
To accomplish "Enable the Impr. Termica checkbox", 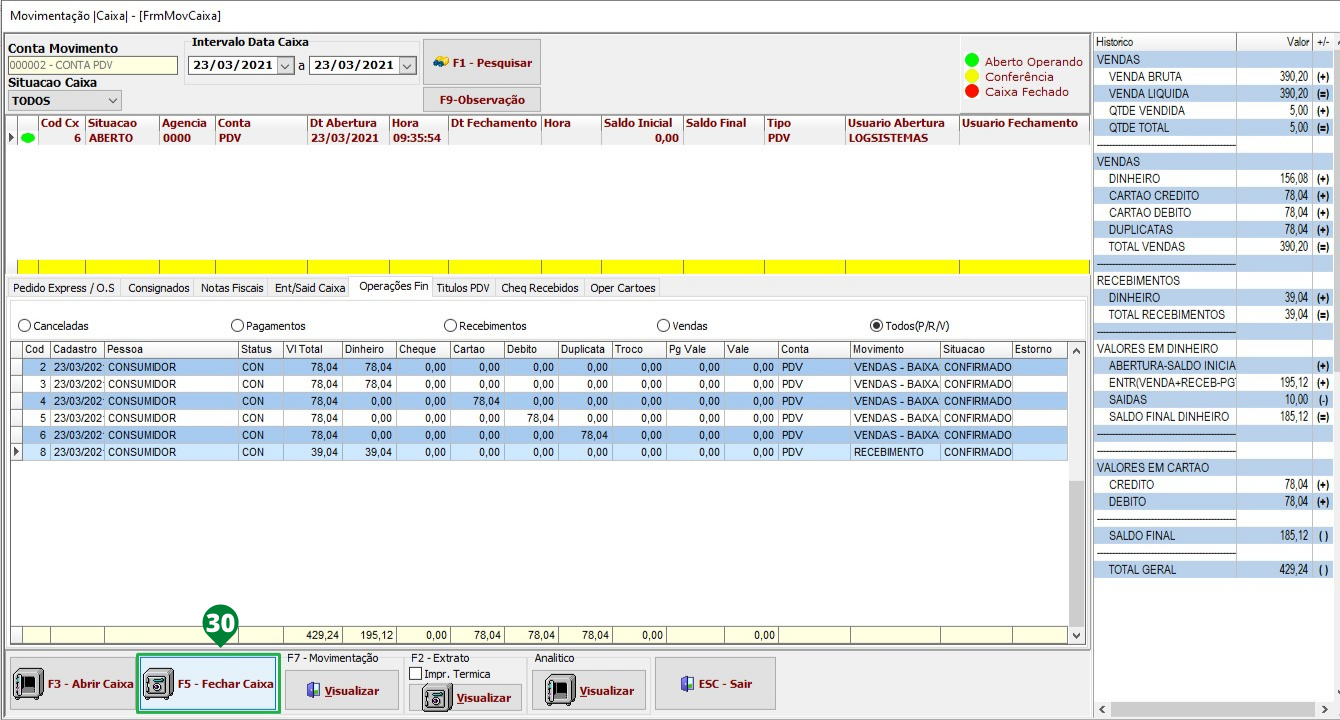I will pos(415,674).
